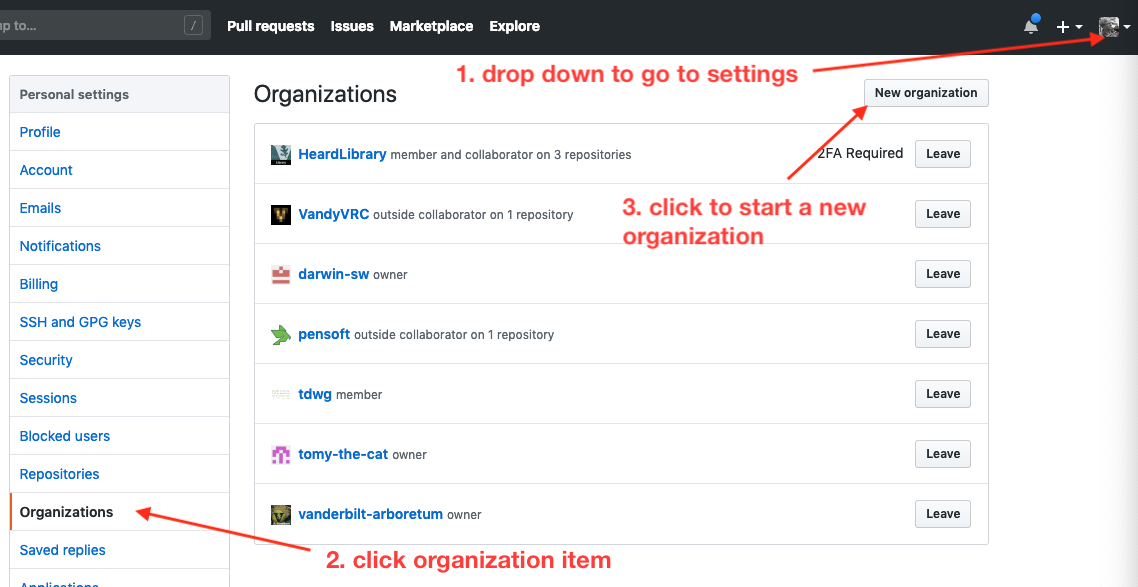Select Notifications in the settings sidebar
Viewport: 1138px width, 587px height.
coord(120,246)
